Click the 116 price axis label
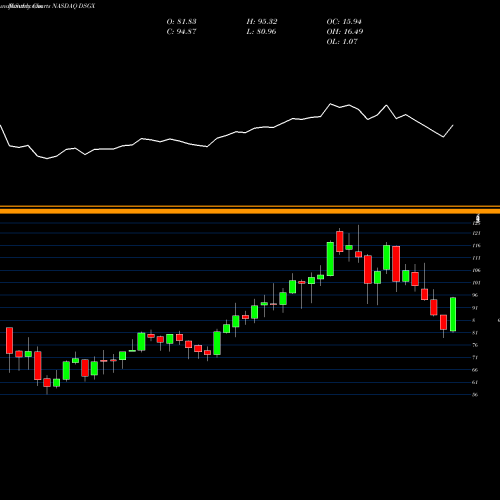 click(x=476, y=245)
